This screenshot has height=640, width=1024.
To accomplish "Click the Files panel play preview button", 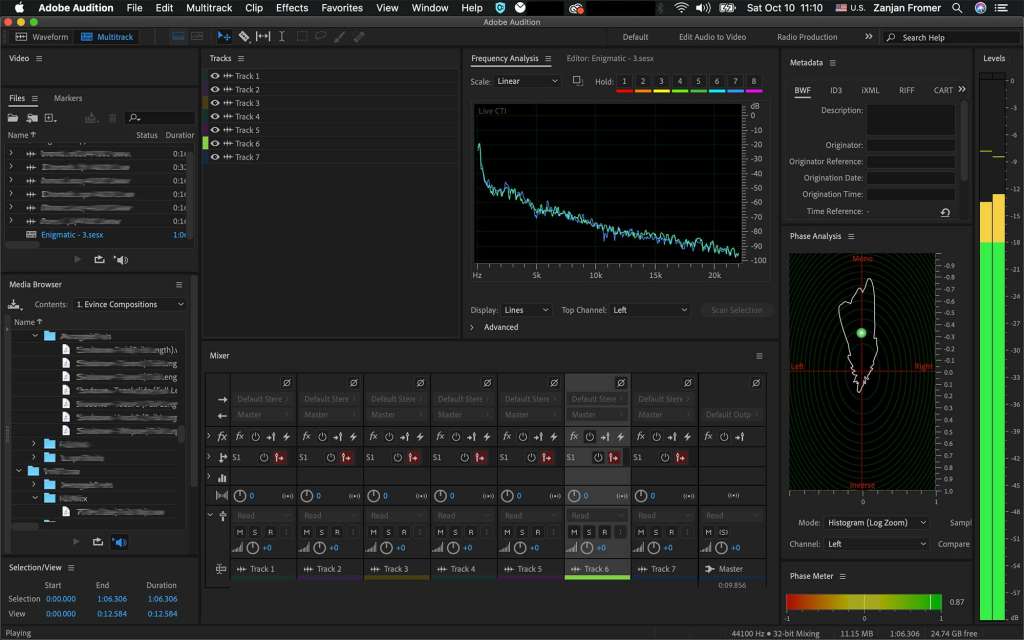I will [78, 259].
